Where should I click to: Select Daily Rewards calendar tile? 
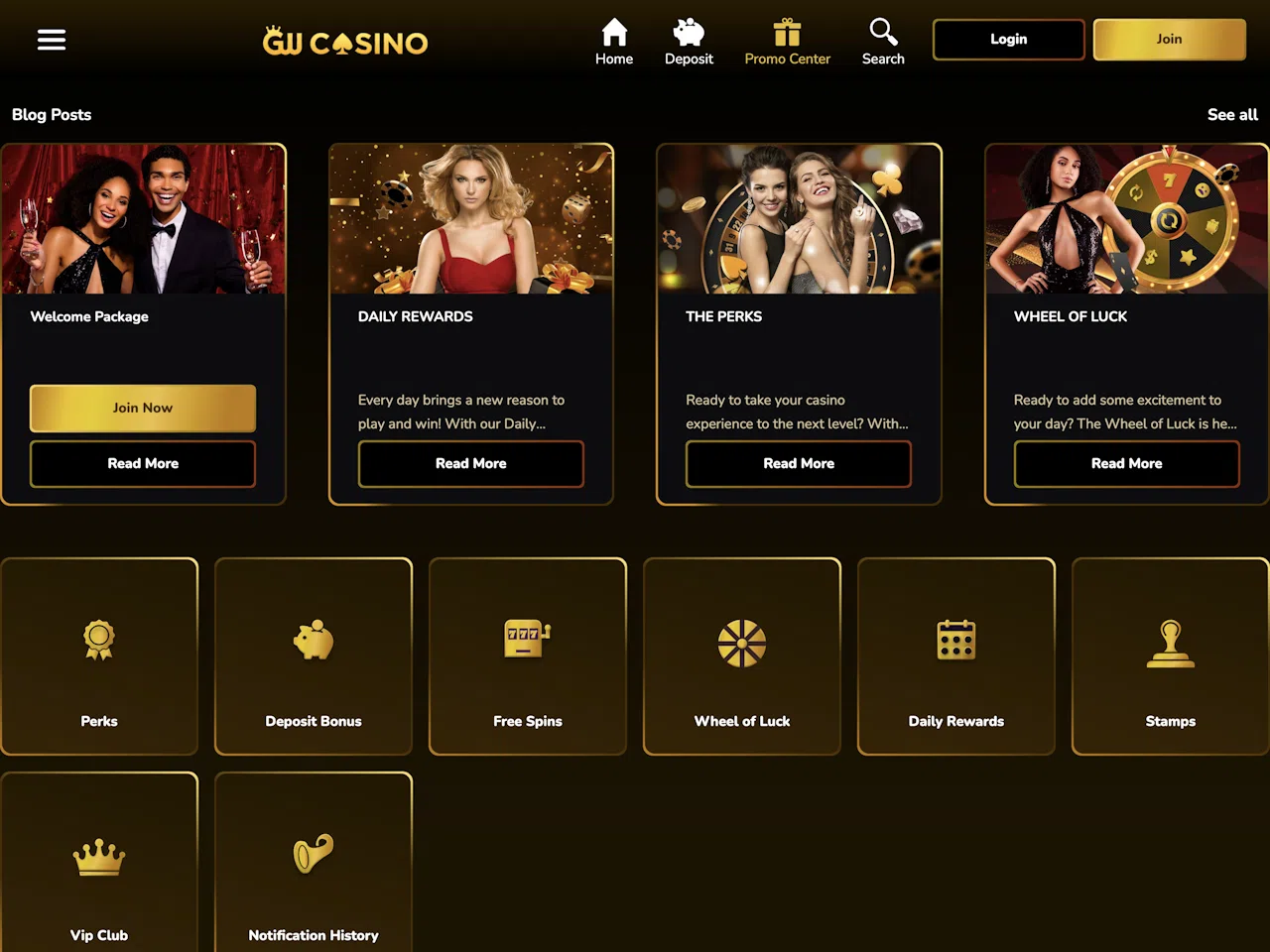coord(956,656)
